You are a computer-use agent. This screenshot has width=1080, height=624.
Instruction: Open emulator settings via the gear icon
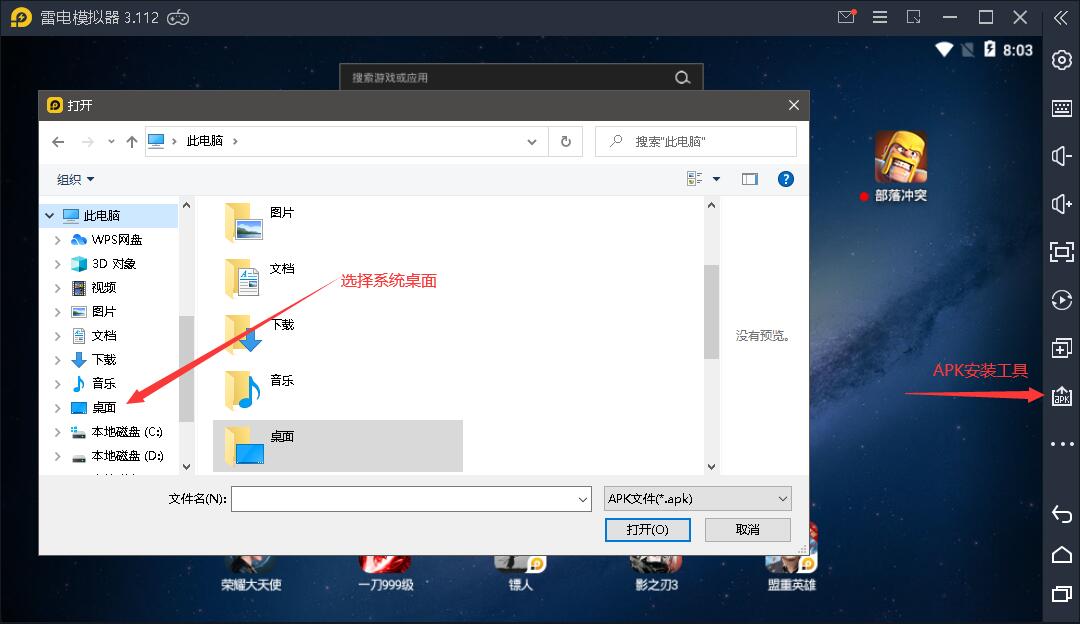click(x=1061, y=60)
